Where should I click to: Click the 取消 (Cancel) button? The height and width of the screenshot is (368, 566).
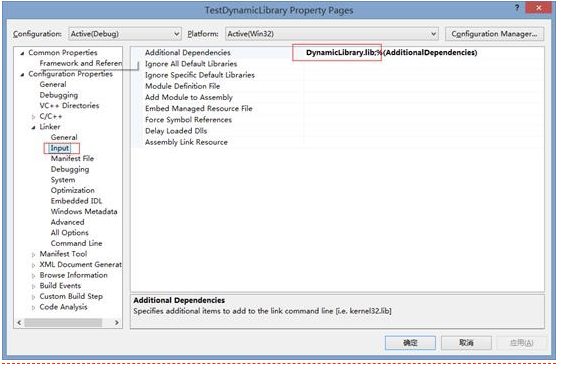pos(466,343)
